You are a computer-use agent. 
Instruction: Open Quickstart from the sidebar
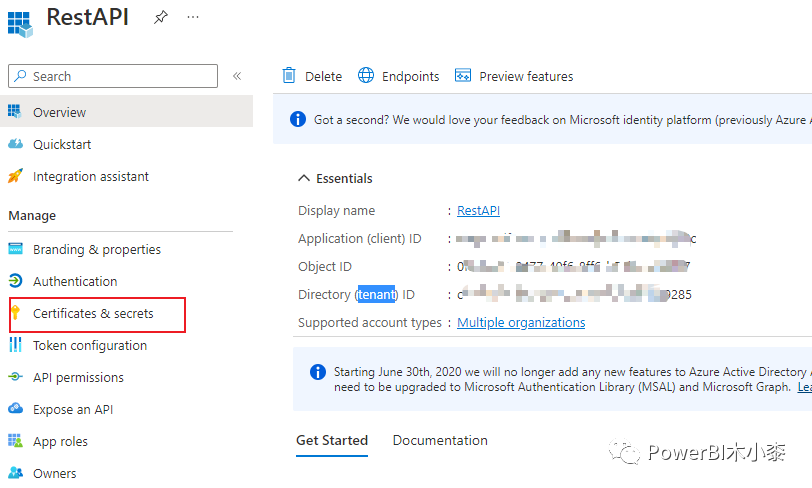[62, 145]
